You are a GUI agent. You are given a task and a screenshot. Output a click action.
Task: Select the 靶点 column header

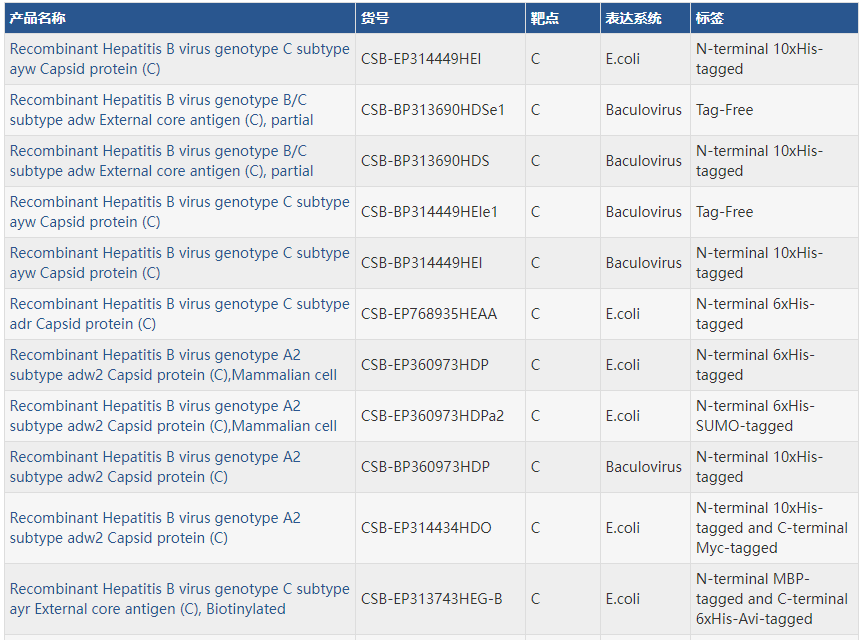point(545,18)
